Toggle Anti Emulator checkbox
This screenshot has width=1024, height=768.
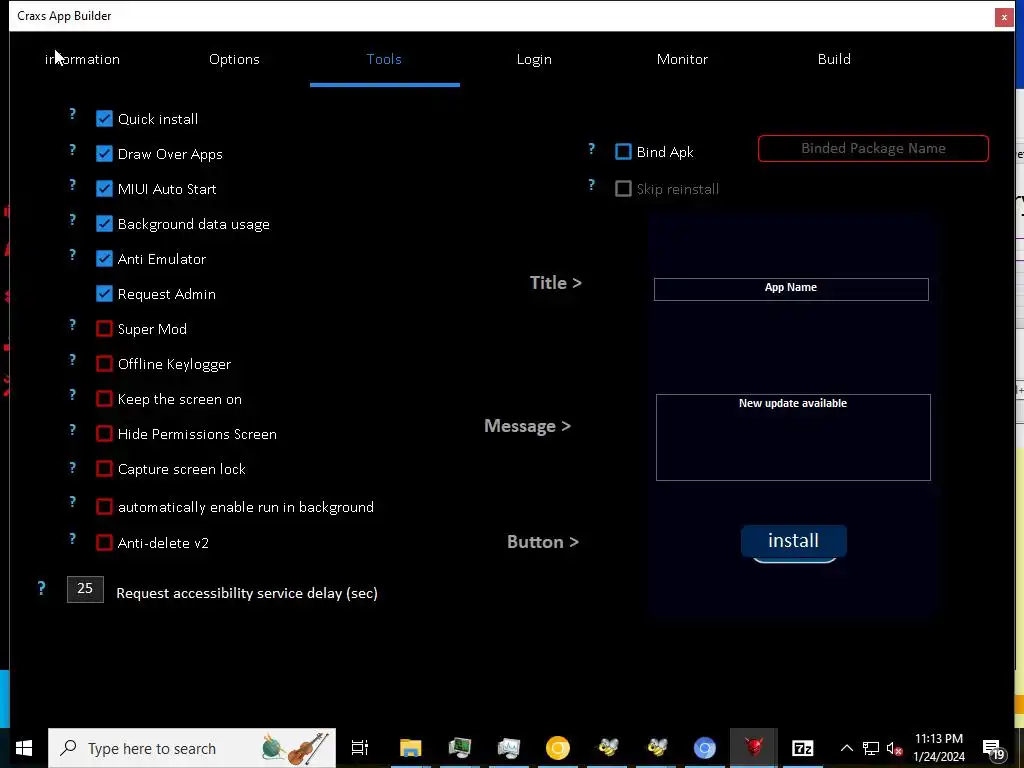pos(104,259)
